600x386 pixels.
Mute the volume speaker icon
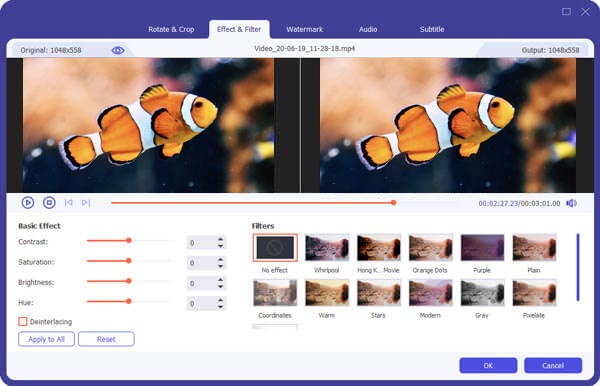[571, 203]
